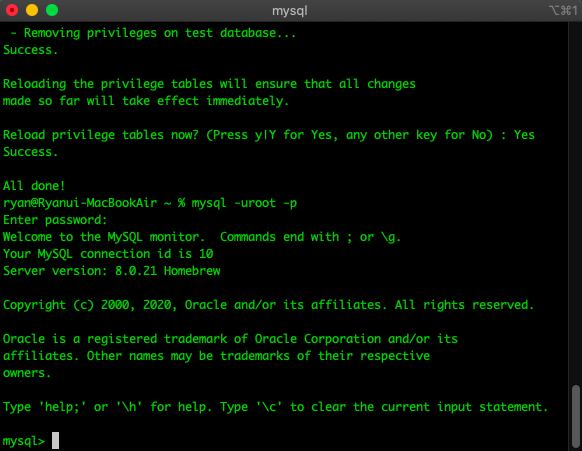Image resolution: width=582 pixels, height=451 pixels.
Task: Click the 'Copyright (c) 2000, 2020' line
Action: [x=268, y=305]
